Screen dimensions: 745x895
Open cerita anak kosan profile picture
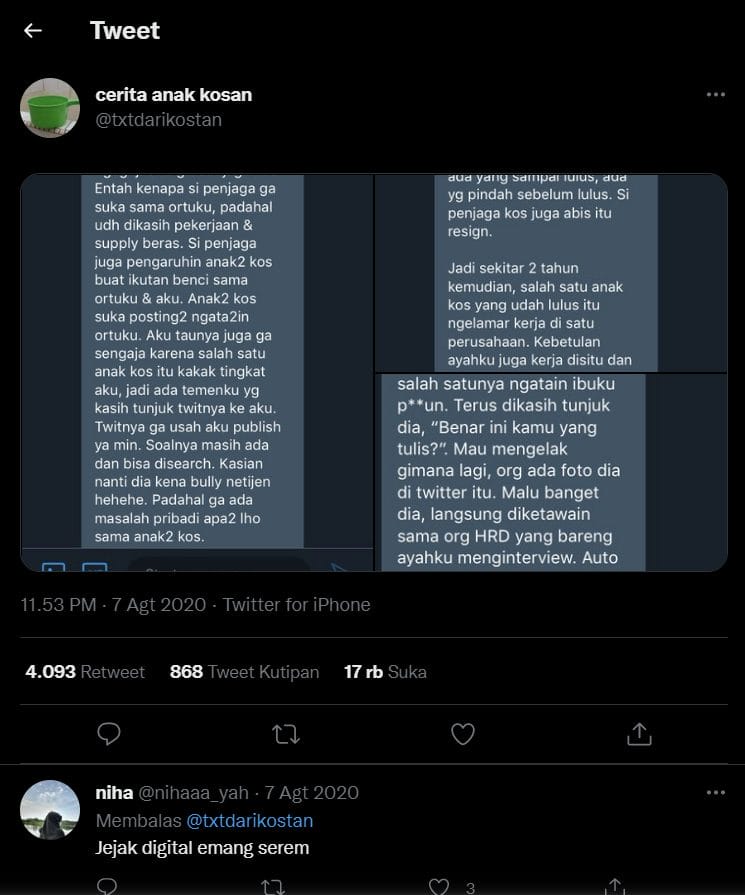pyautogui.click(x=50, y=107)
